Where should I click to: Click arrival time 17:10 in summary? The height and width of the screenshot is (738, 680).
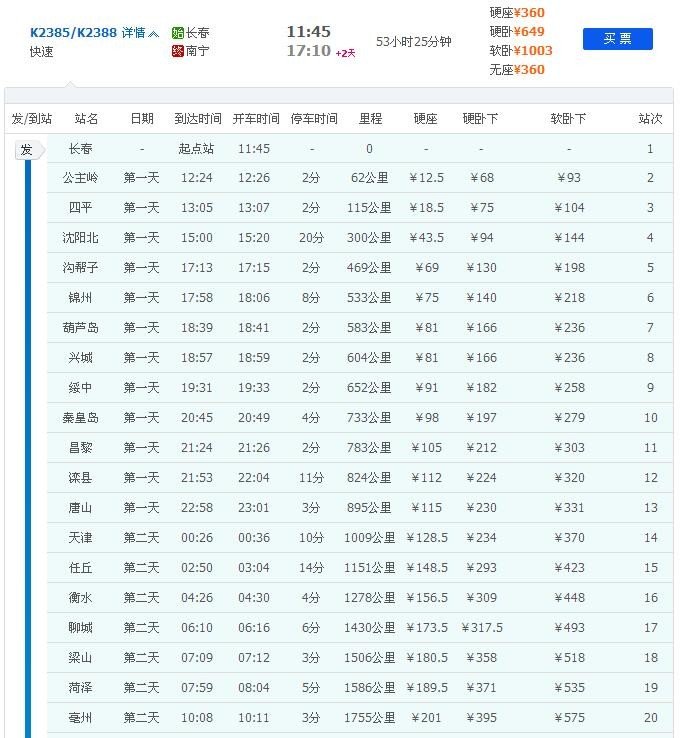click(x=309, y=50)
